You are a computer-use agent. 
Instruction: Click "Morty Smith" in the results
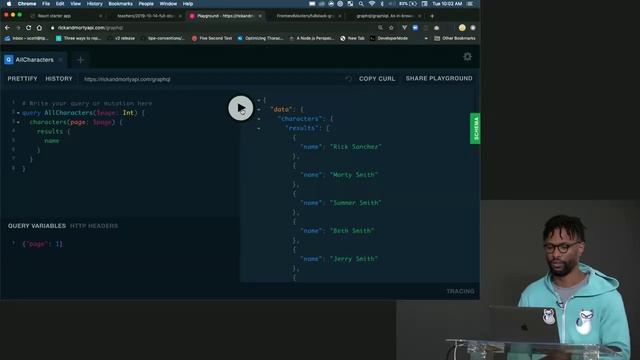pyautogui.click(x=354, y=175)
